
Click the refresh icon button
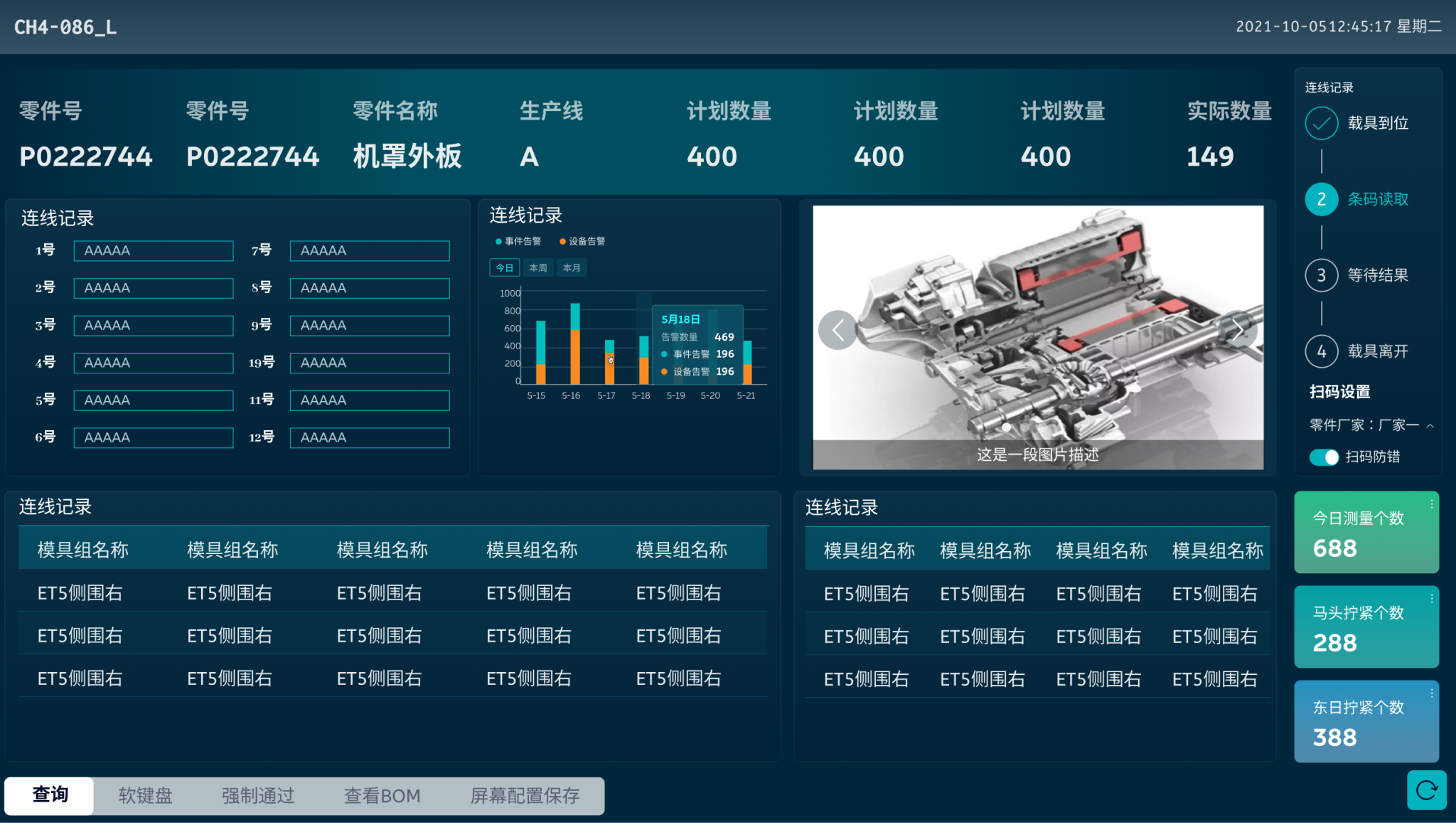pos(1426,790)
